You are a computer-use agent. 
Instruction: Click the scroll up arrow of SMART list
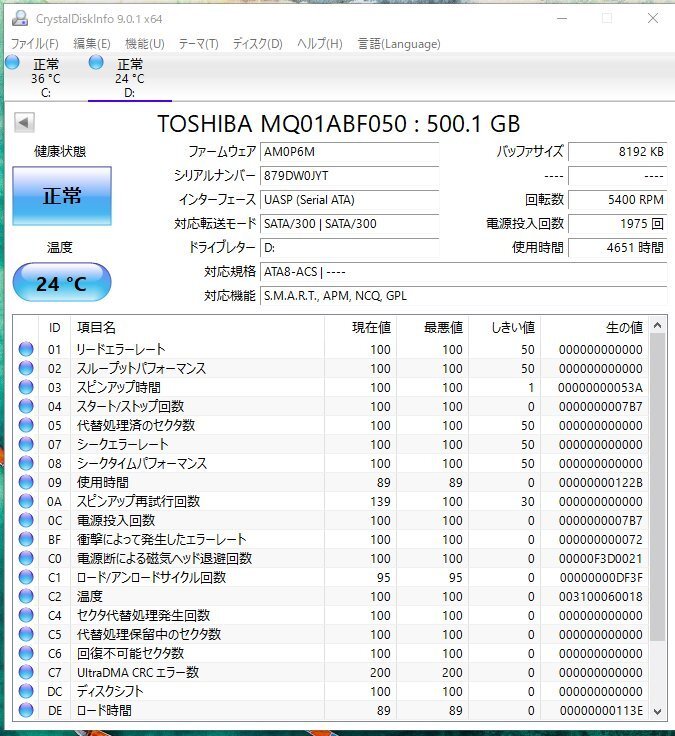point(658,325)
